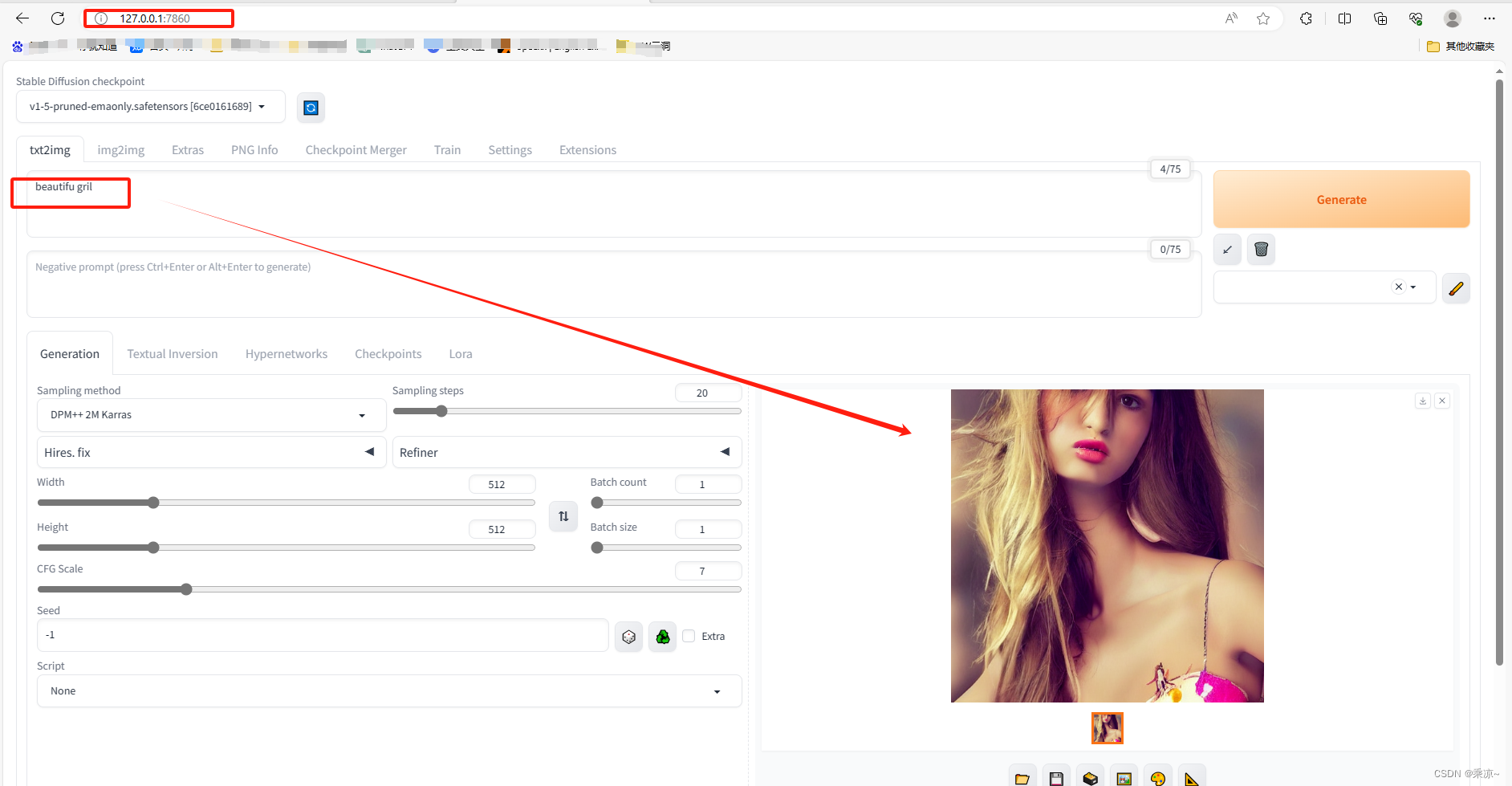1512x786 pixels.
Task: Select the generated image thumbnail
Action: pos(1107,728)
